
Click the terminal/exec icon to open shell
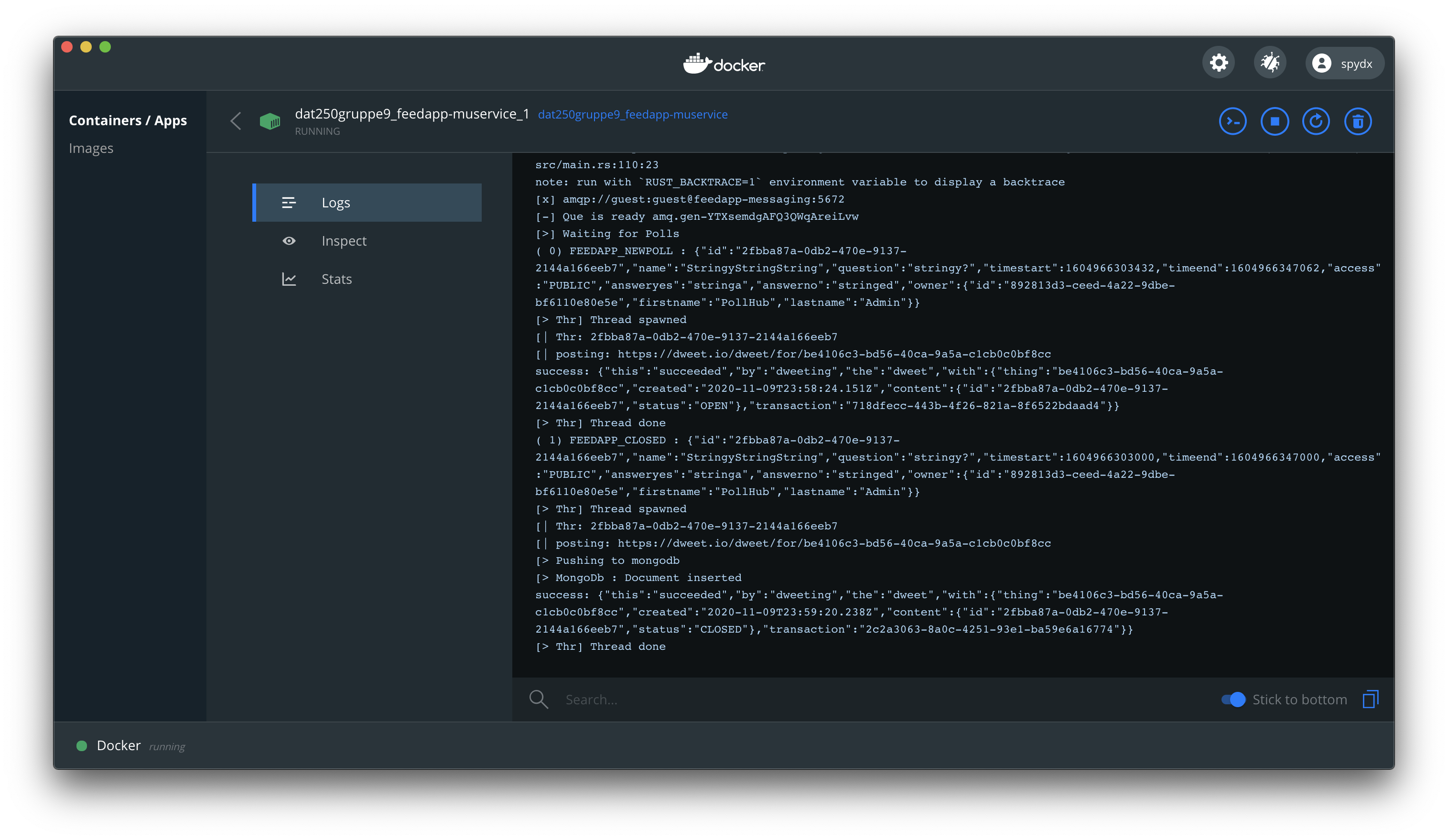[1232, 121]
